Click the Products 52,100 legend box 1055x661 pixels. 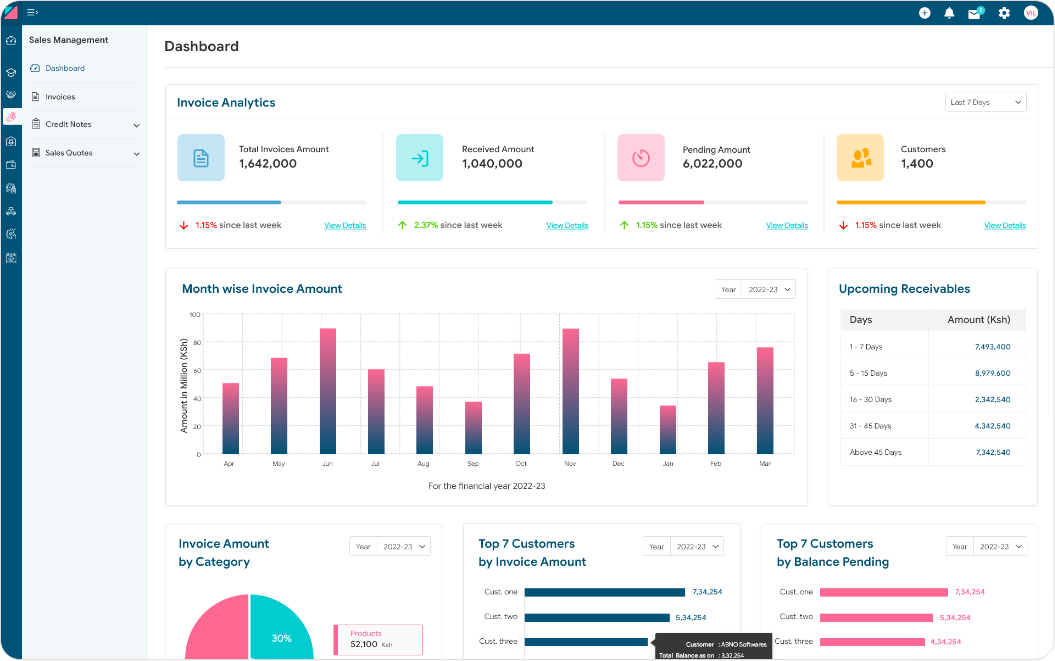[378, 639]
